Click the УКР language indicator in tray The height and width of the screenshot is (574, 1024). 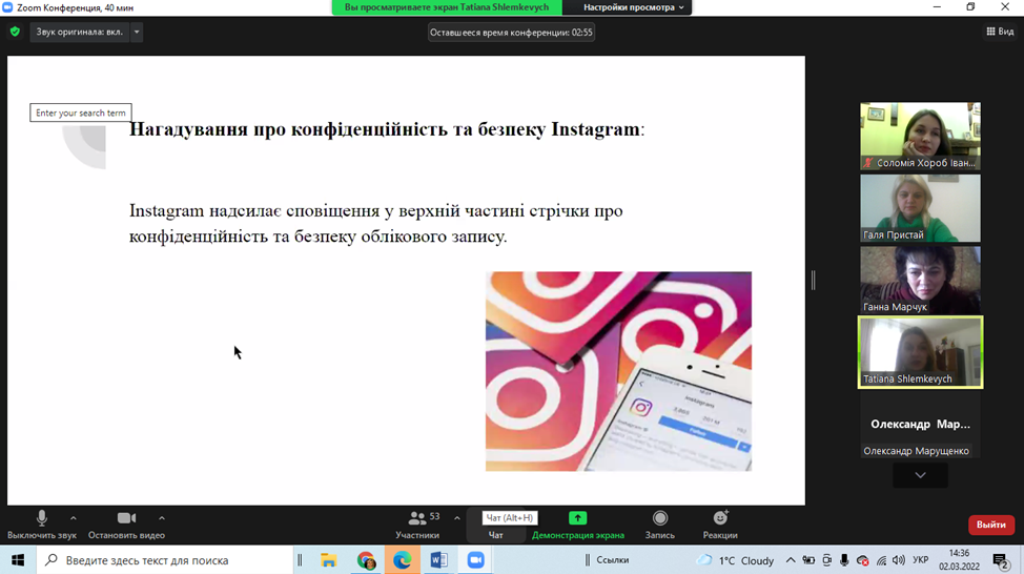920,560
